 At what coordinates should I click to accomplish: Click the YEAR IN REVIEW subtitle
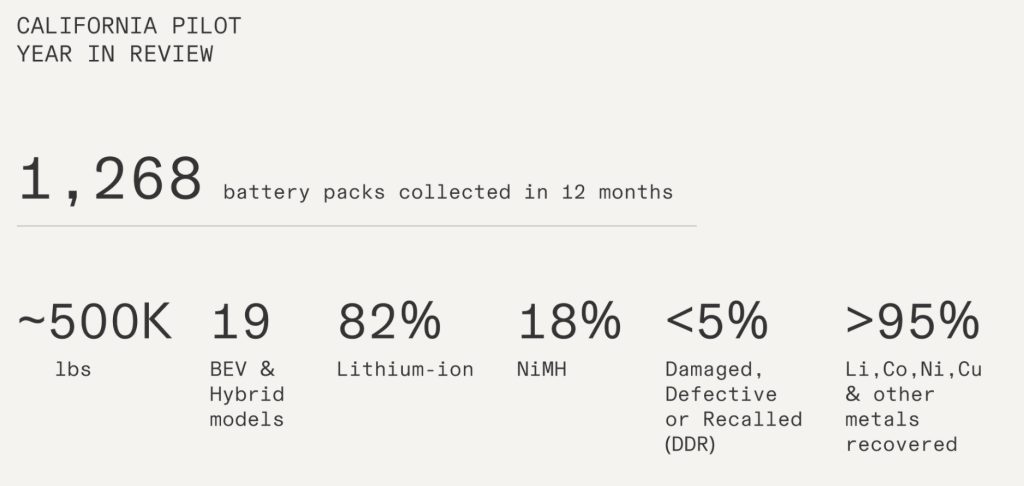tap(115, 54)
